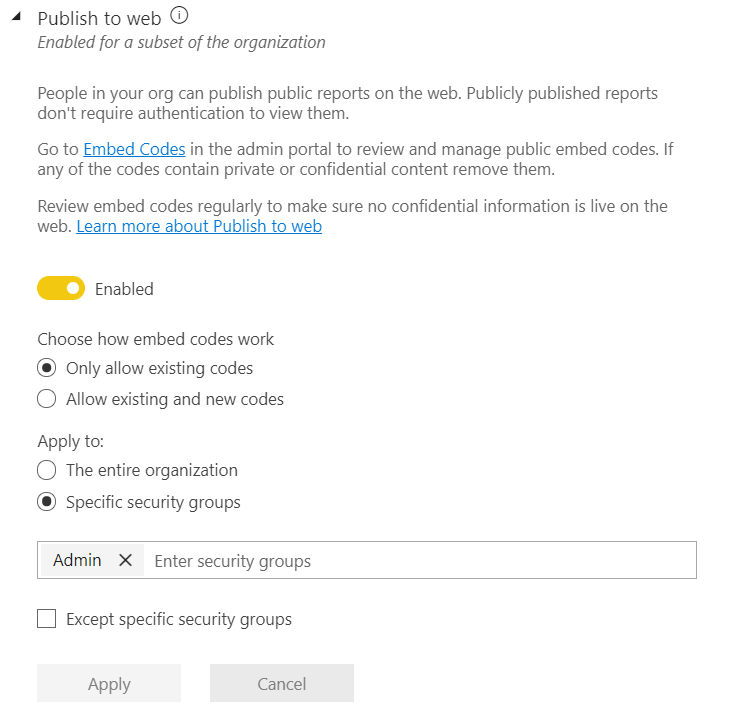
Task: Collapse the Publish to web section
Action: 16,18
